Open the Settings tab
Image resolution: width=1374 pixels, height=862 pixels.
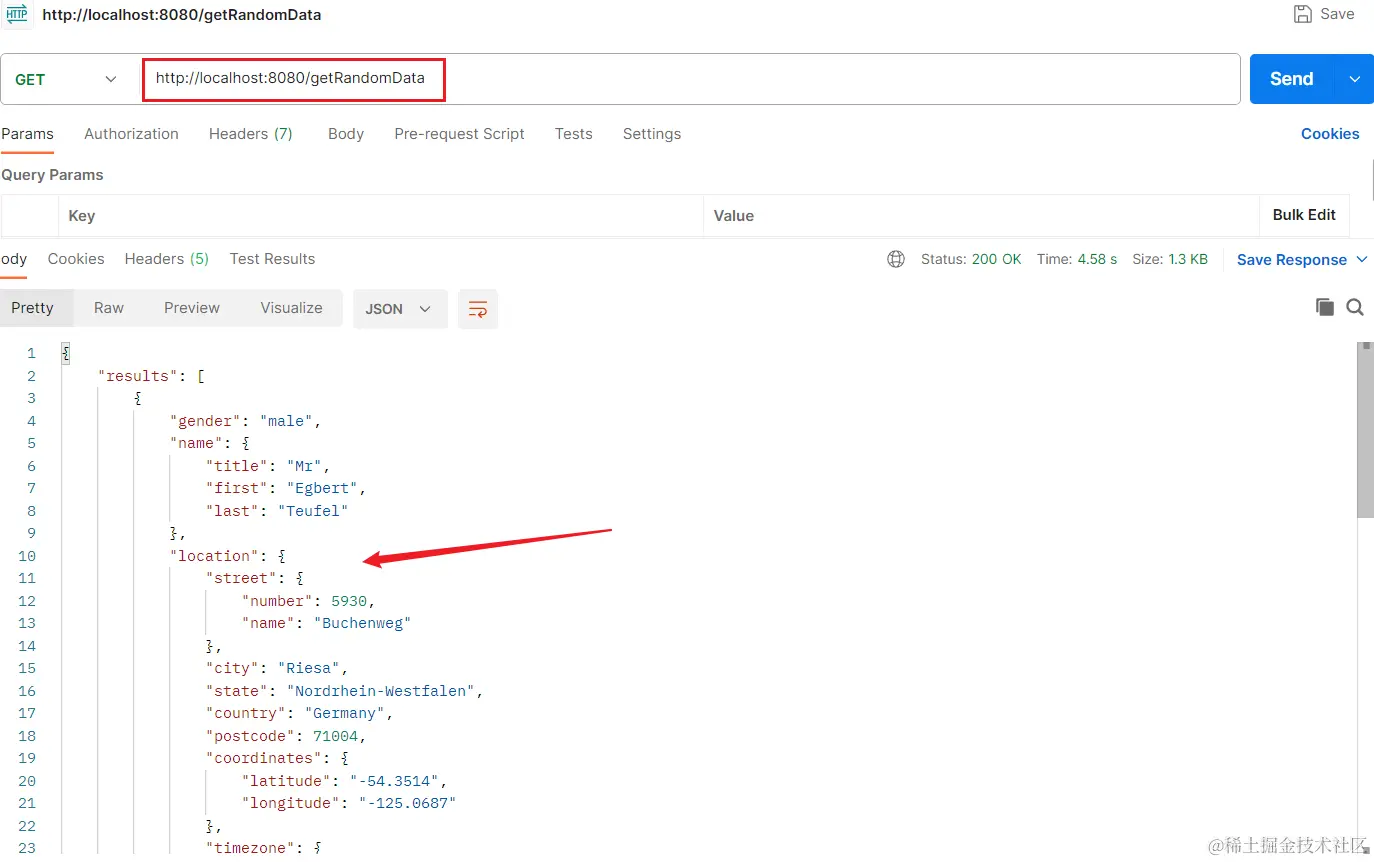tap(652, 134)
